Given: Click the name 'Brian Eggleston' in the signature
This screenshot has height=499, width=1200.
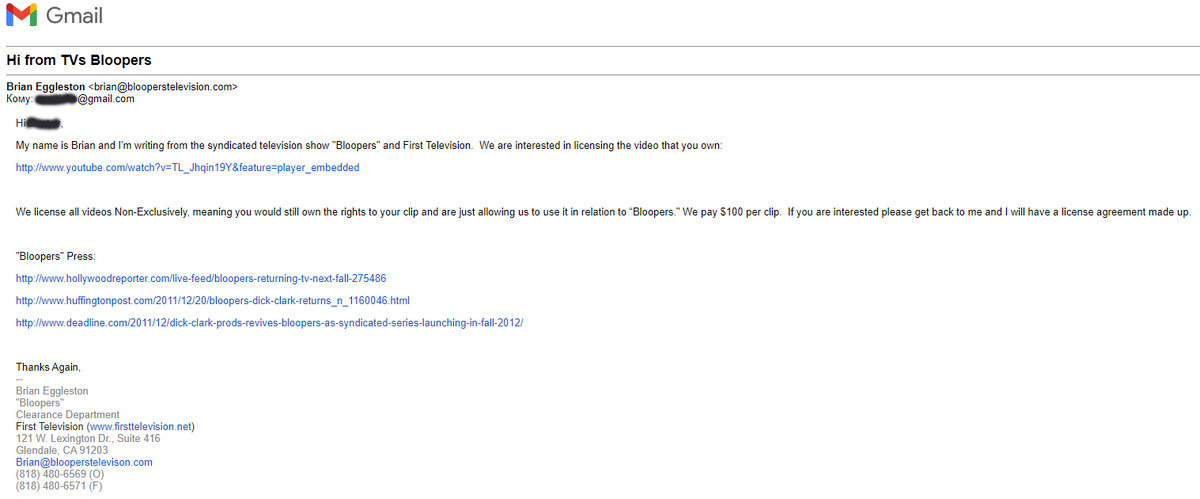Looking at the screenshot, I should pyautogui.click(x=52, y=391).
